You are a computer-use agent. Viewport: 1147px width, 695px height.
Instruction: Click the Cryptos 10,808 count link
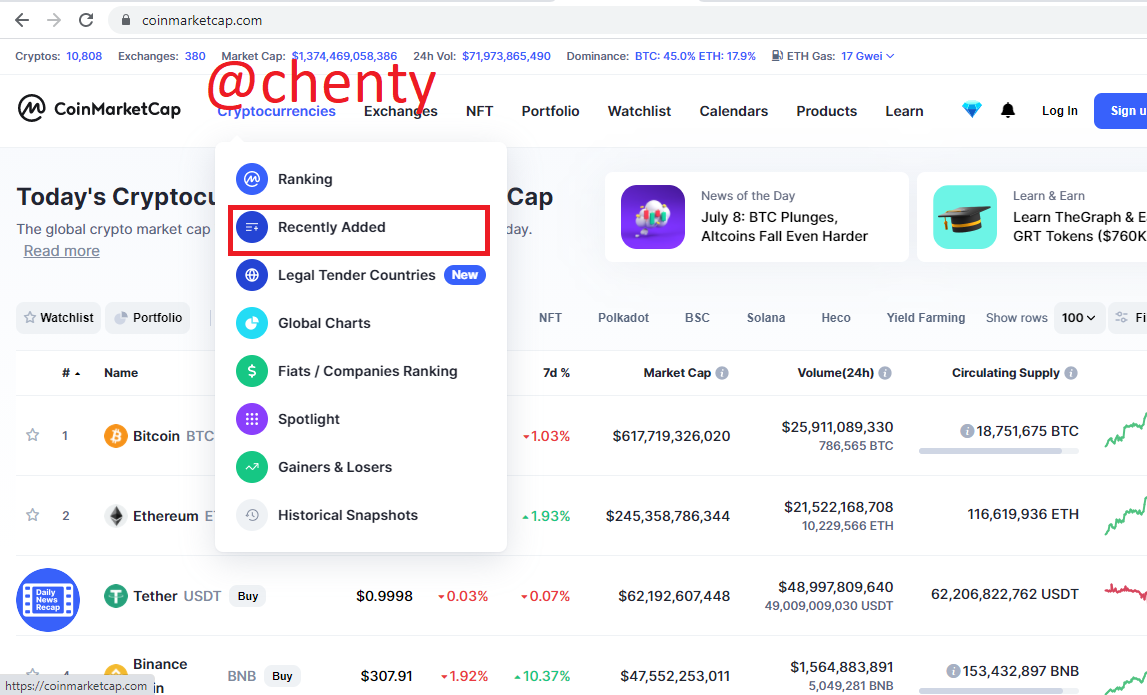[84, 56]
